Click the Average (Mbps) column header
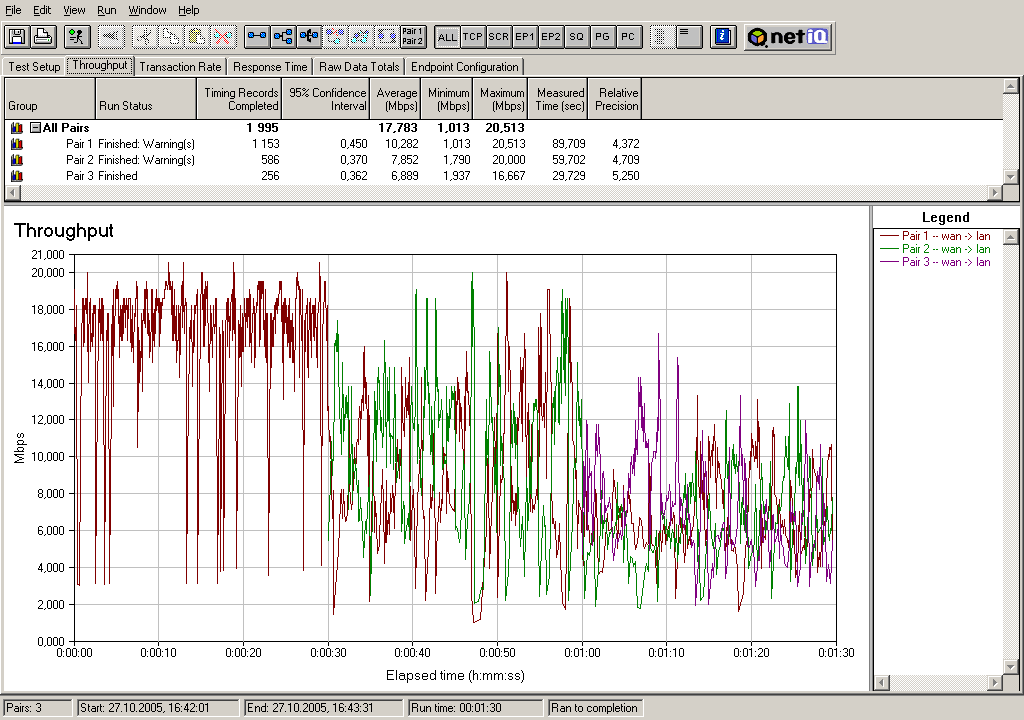This screenshot has width=1024, height=720. pyautogui.click(x=397, y=99)
